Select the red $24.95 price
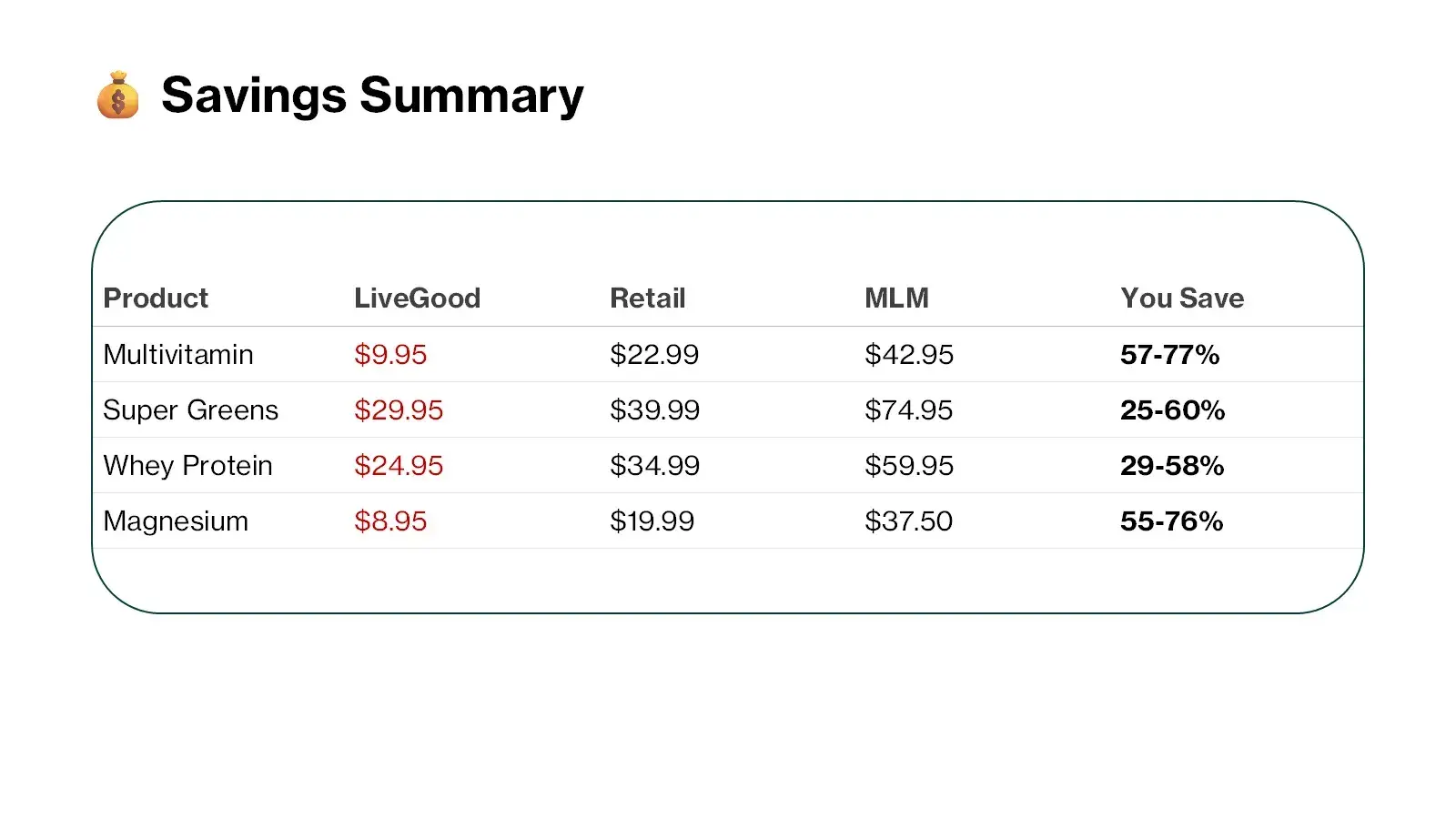Viewport: 1456px width, 819px height. 399,466
